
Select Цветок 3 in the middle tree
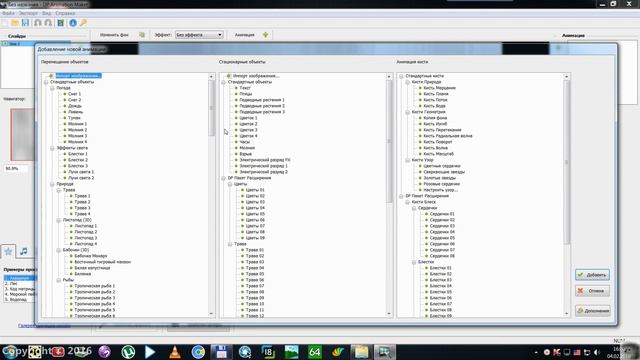click(248, 130)
